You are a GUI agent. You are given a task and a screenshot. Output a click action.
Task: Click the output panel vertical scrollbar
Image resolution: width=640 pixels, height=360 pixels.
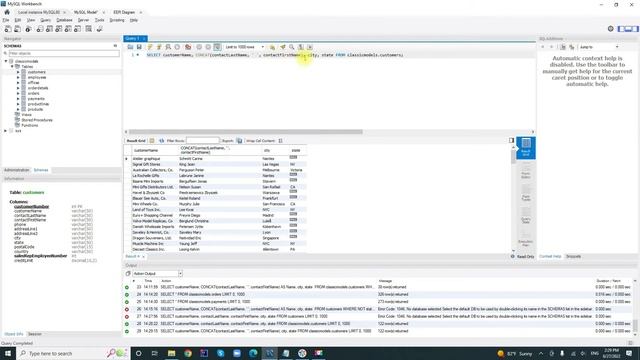[x=635, y=326]
